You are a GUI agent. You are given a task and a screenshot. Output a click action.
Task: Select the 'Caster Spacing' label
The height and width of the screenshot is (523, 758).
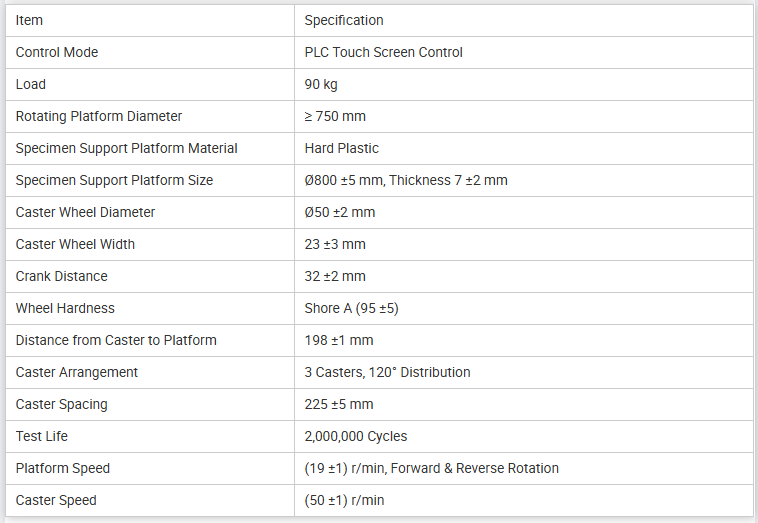tap(61, 404)
